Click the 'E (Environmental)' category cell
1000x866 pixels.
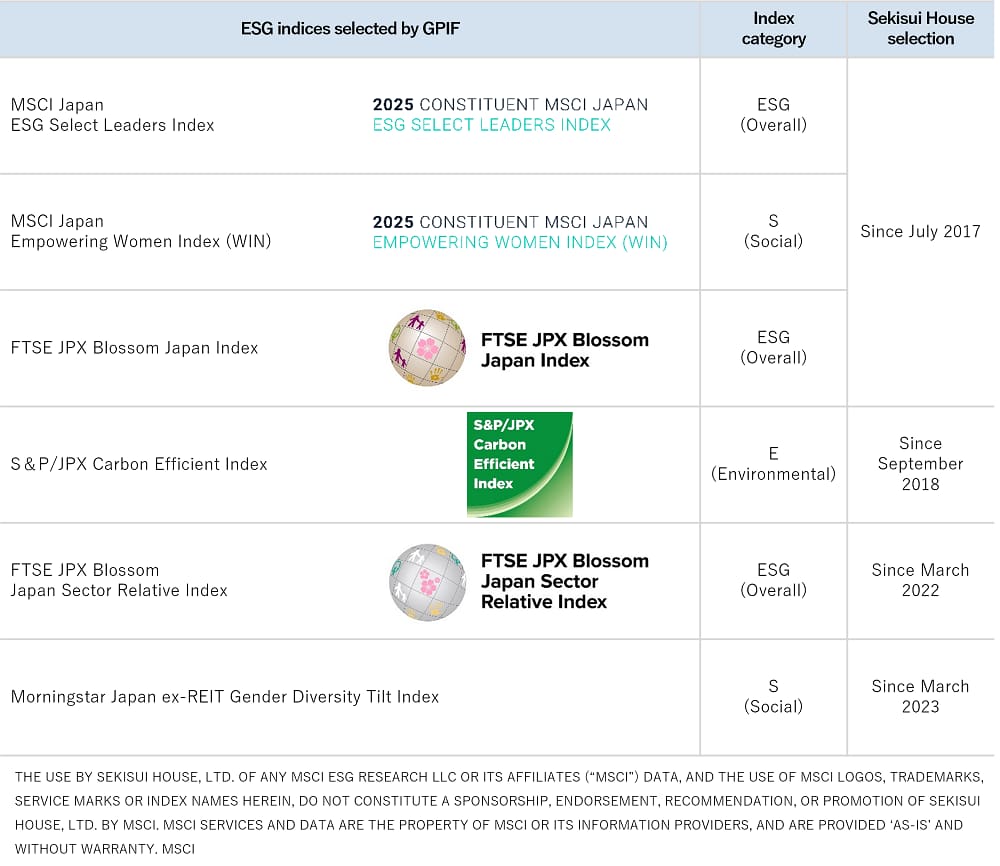773,464
